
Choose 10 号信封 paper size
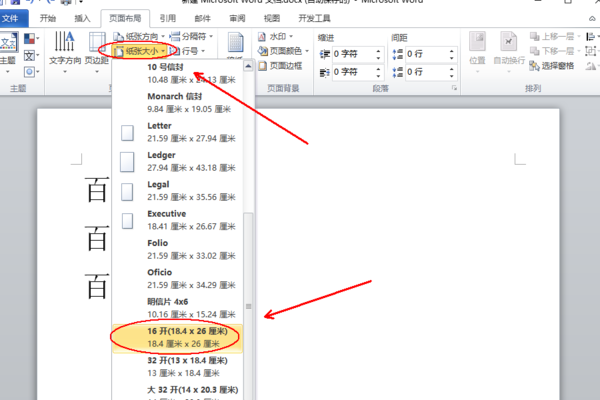(x=178, y=73)
